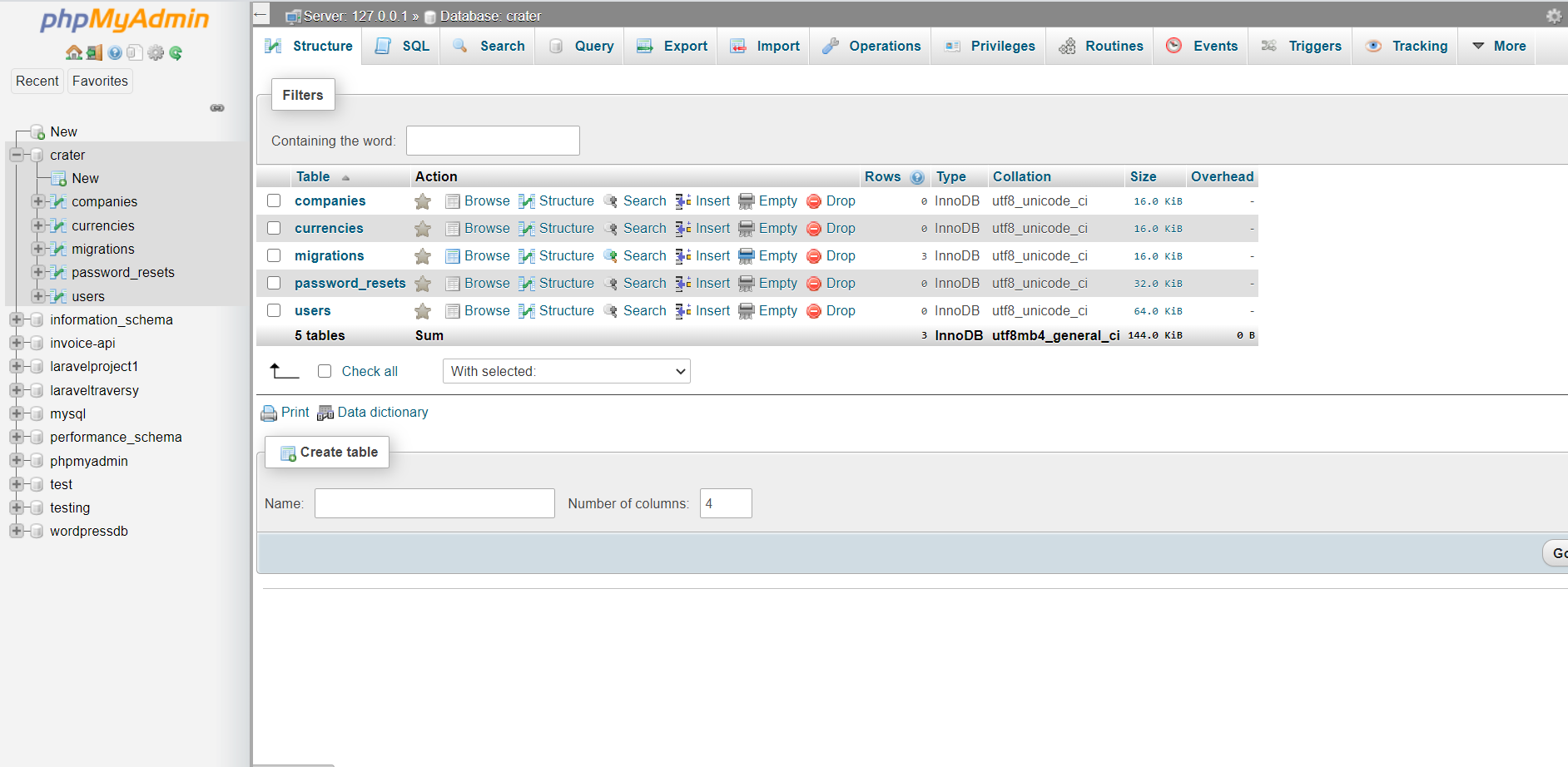Browse the password_resets table
Image resolution: width=1568 pixels, height=767 pixels.
click(487, 283)
